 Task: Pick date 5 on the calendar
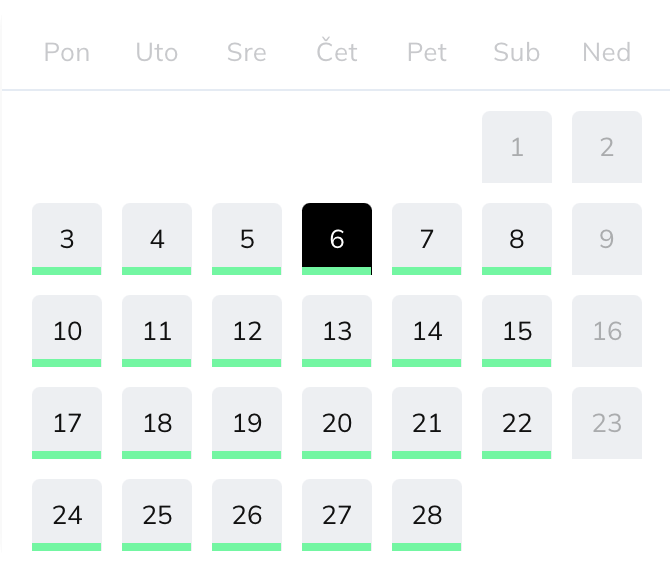pos(247,239)
